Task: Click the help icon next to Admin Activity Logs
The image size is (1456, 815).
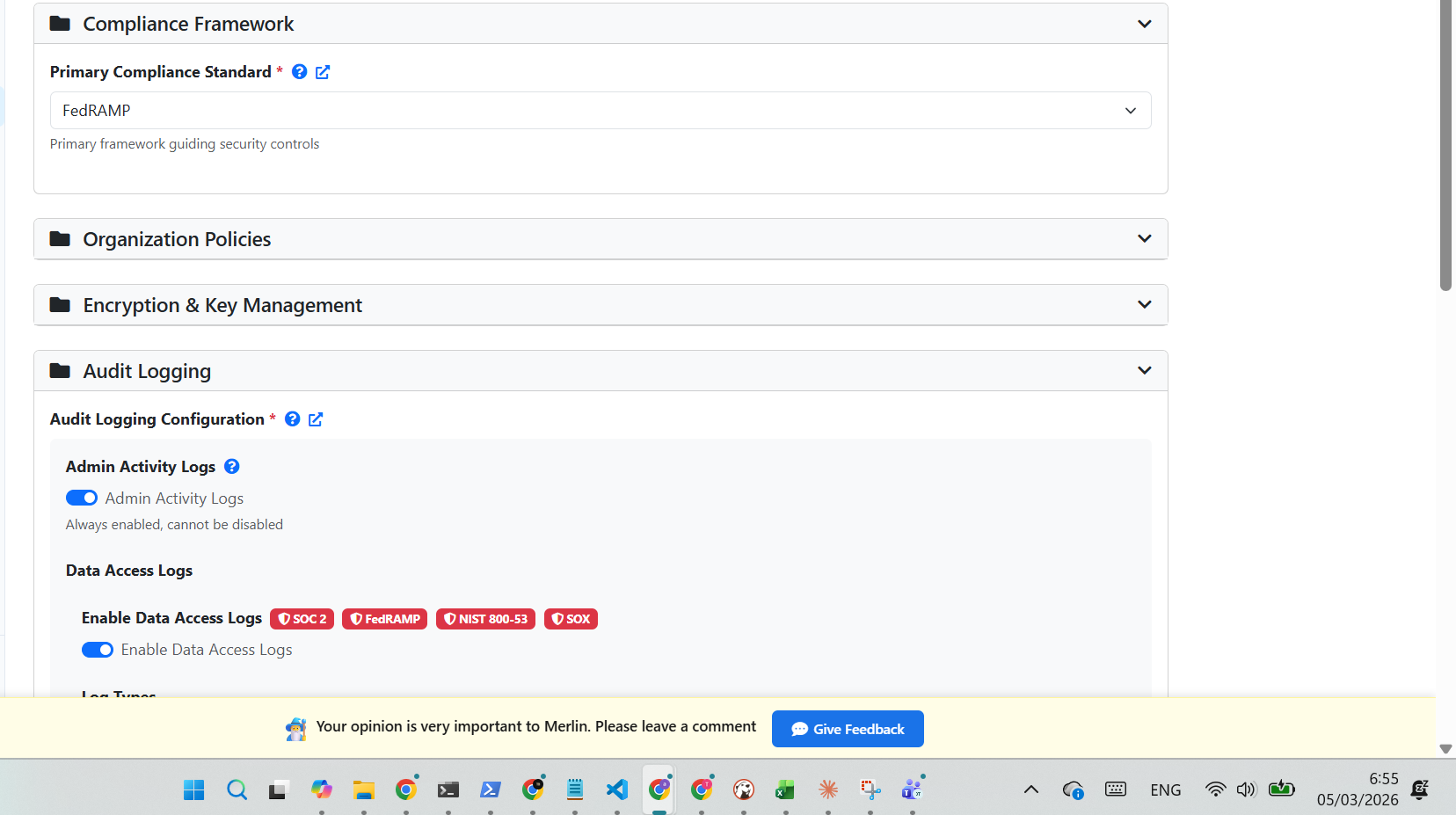Action: [231, 466]
